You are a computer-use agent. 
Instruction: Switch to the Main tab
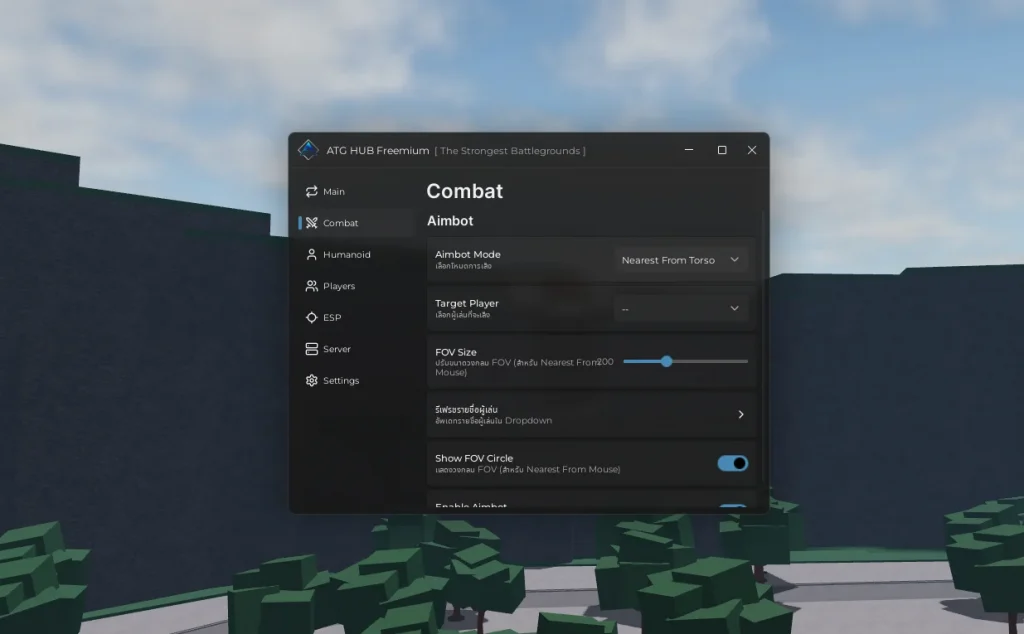point(334,192)
